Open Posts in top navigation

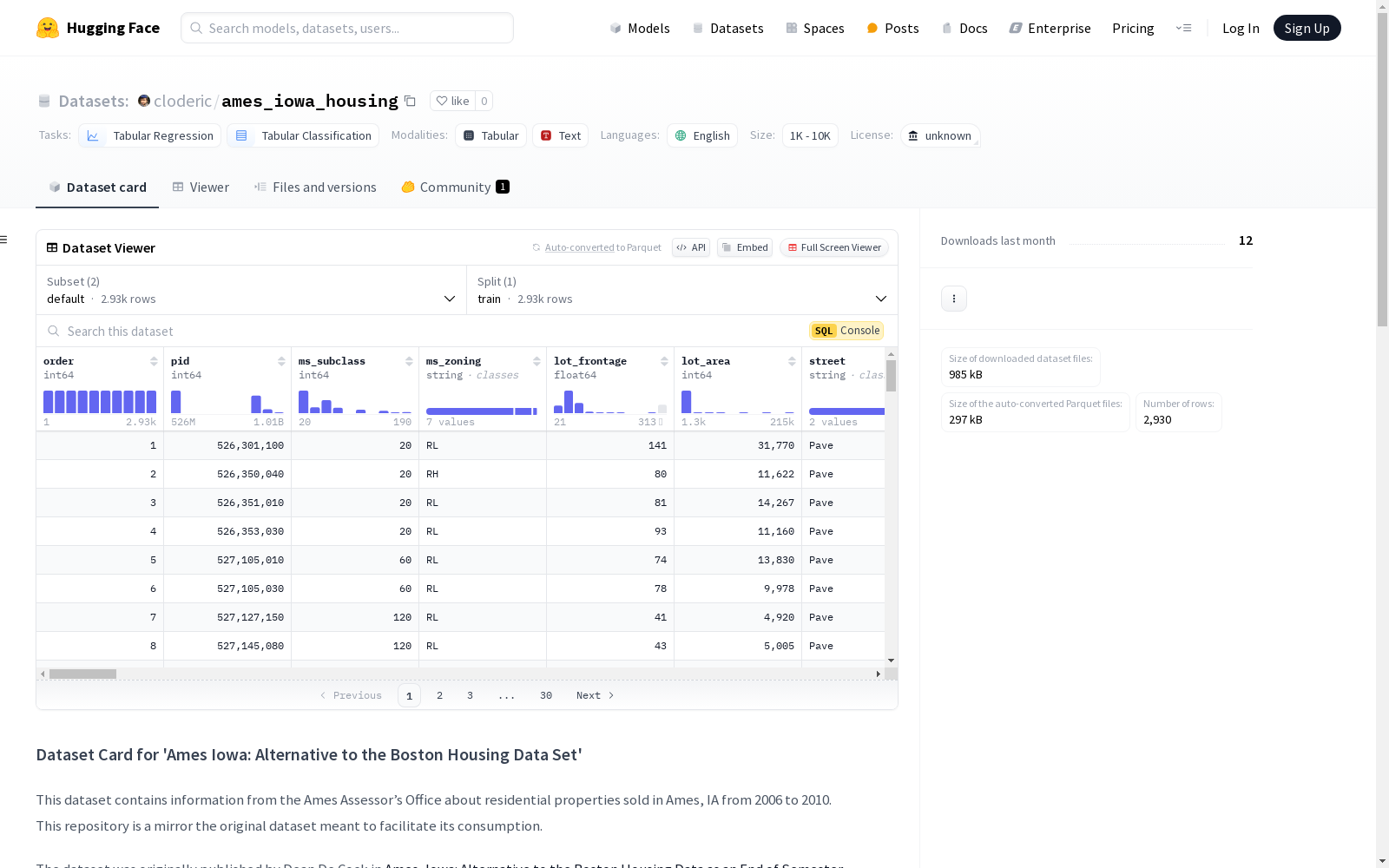(892, 28)
